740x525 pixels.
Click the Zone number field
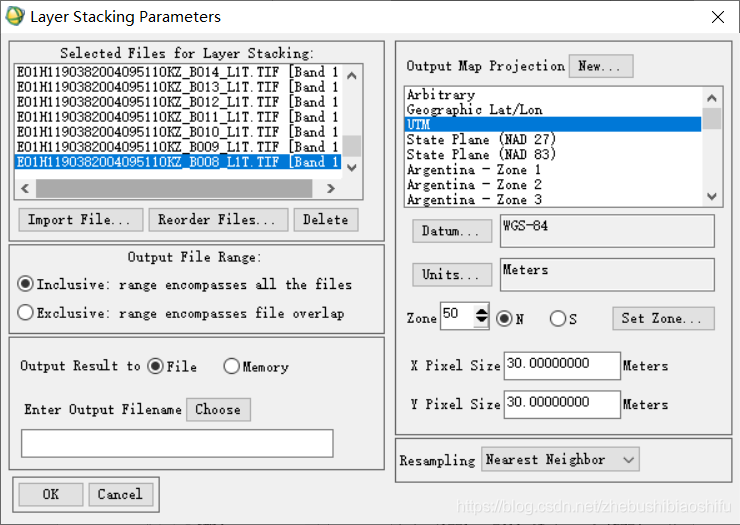(x=457, y=316)
